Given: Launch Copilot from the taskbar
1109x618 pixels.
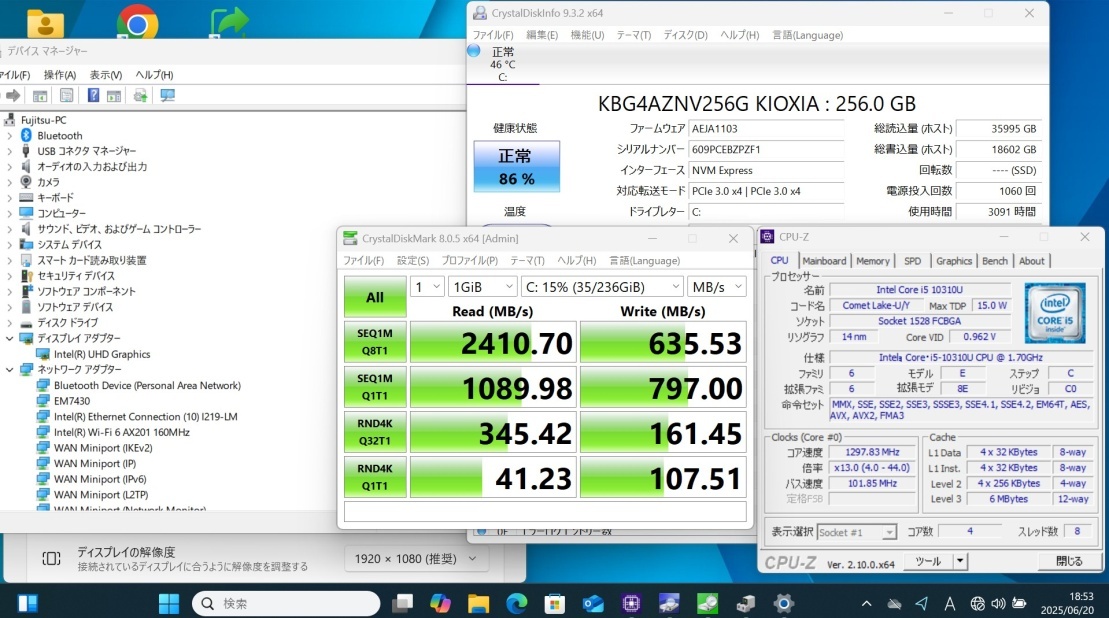Looking at the screenshot, I should click(x=440, y=603).
